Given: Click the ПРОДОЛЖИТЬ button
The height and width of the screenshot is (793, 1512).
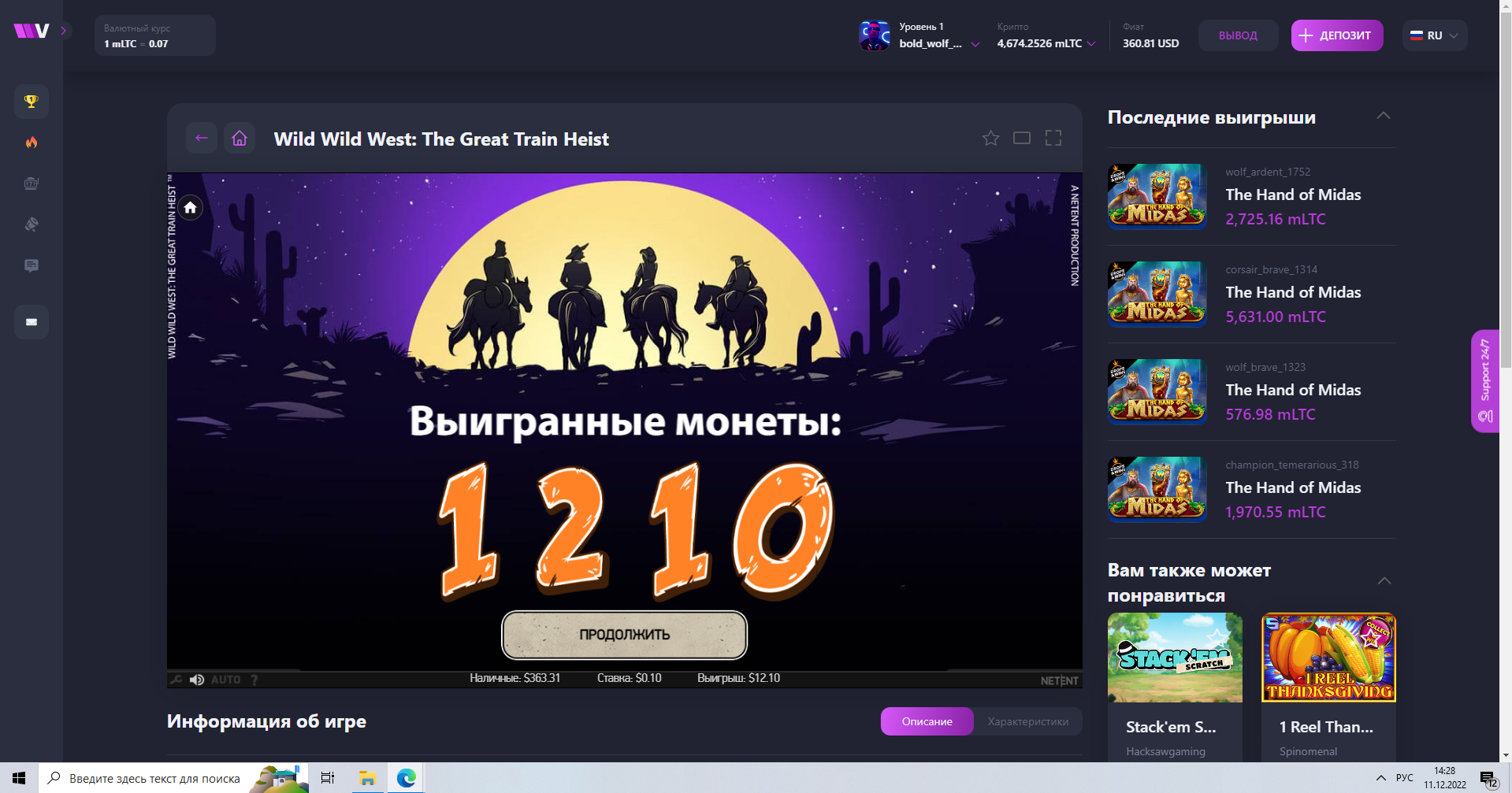Looking at the screenshot, I should click(x=625, y=635).
